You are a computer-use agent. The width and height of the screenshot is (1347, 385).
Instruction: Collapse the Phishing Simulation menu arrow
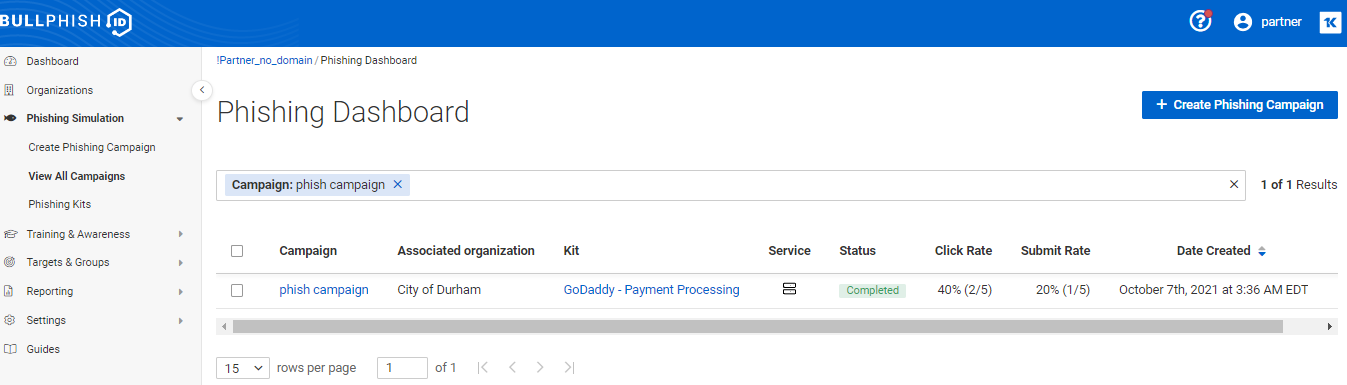point(180,119)
